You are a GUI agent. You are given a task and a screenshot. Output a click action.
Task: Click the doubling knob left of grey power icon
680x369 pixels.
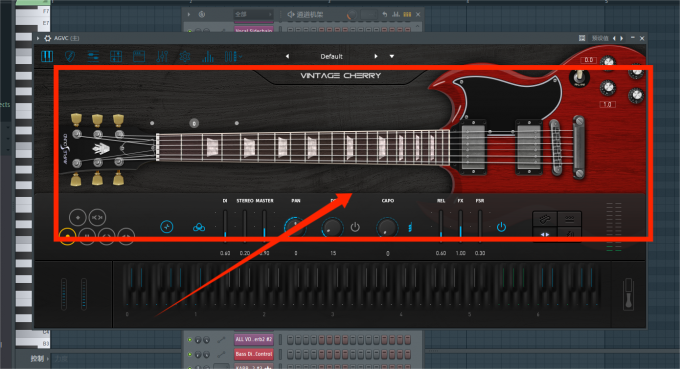click(333, 227)
